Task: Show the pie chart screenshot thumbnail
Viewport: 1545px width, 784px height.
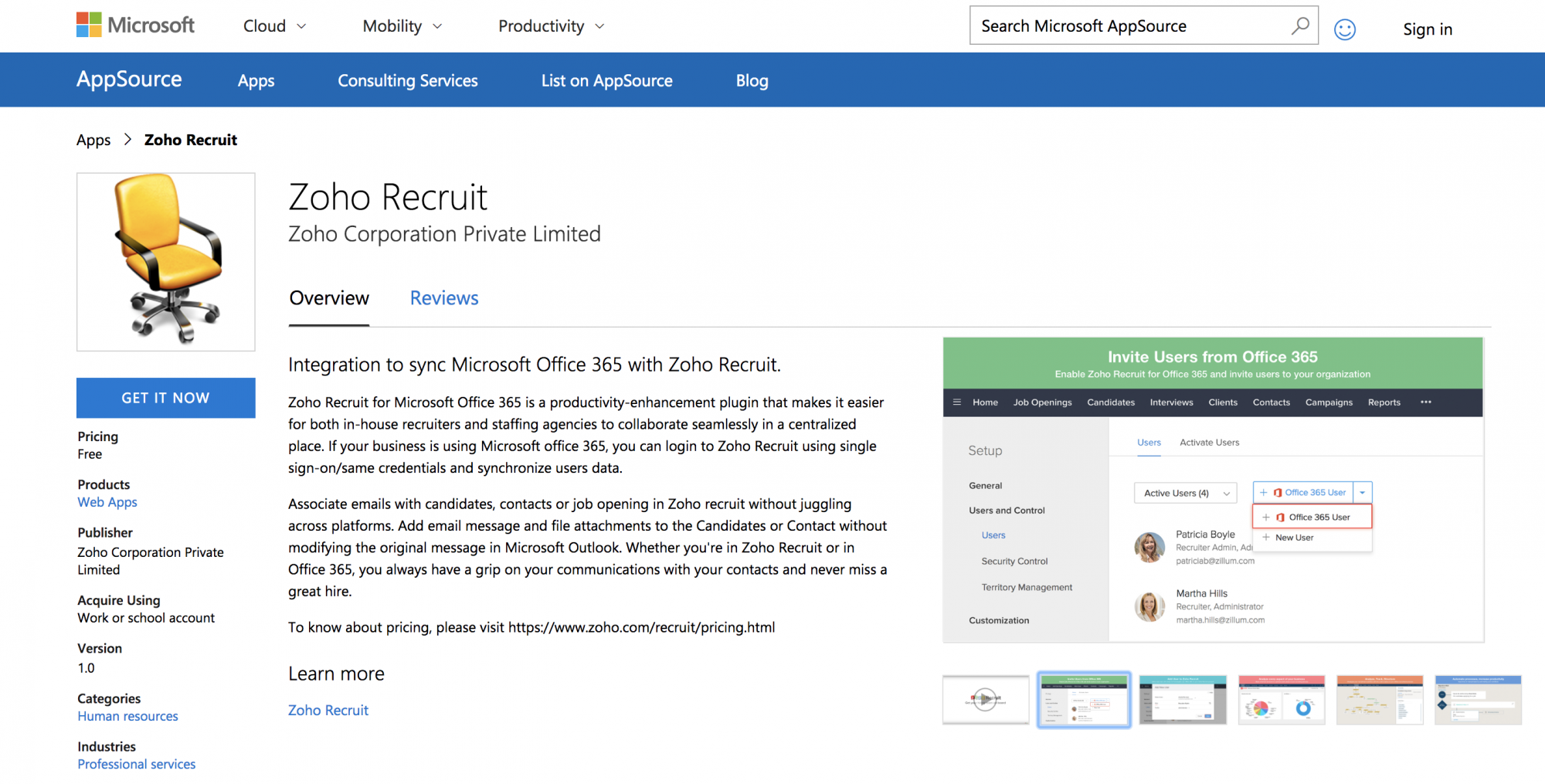Action: [x=1281, y=700]
